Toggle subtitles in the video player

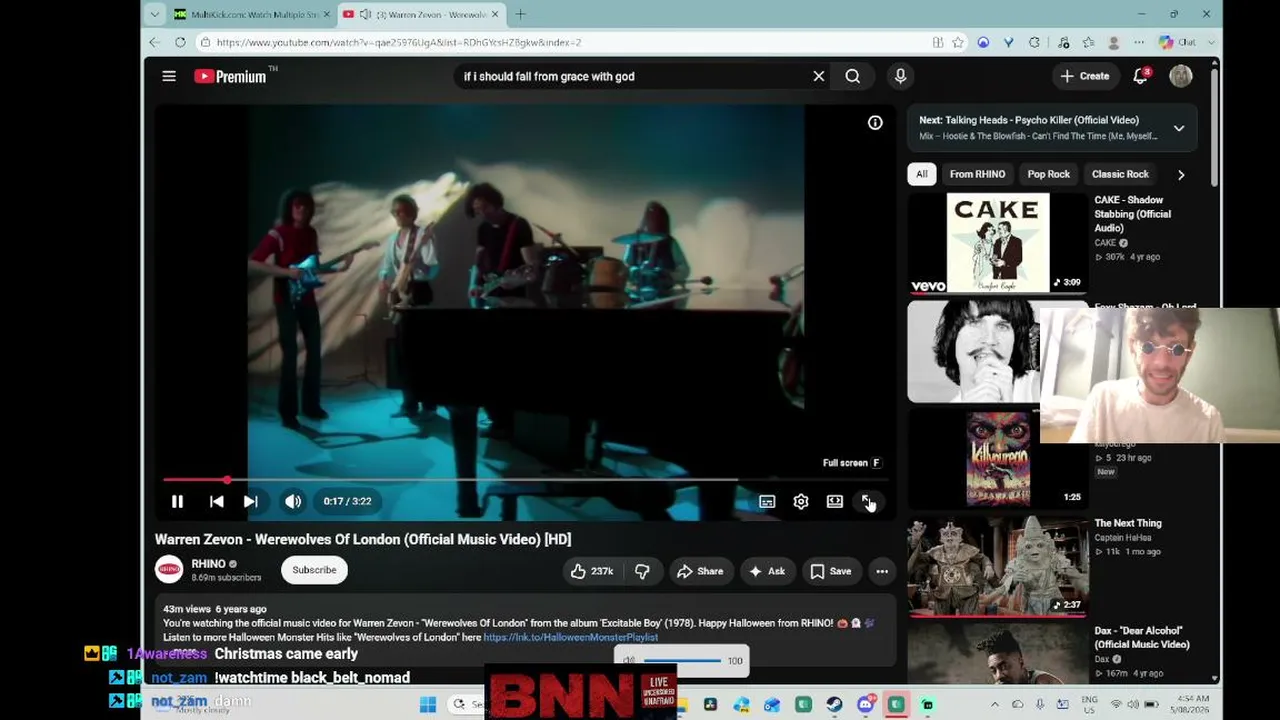click(767, 501)
